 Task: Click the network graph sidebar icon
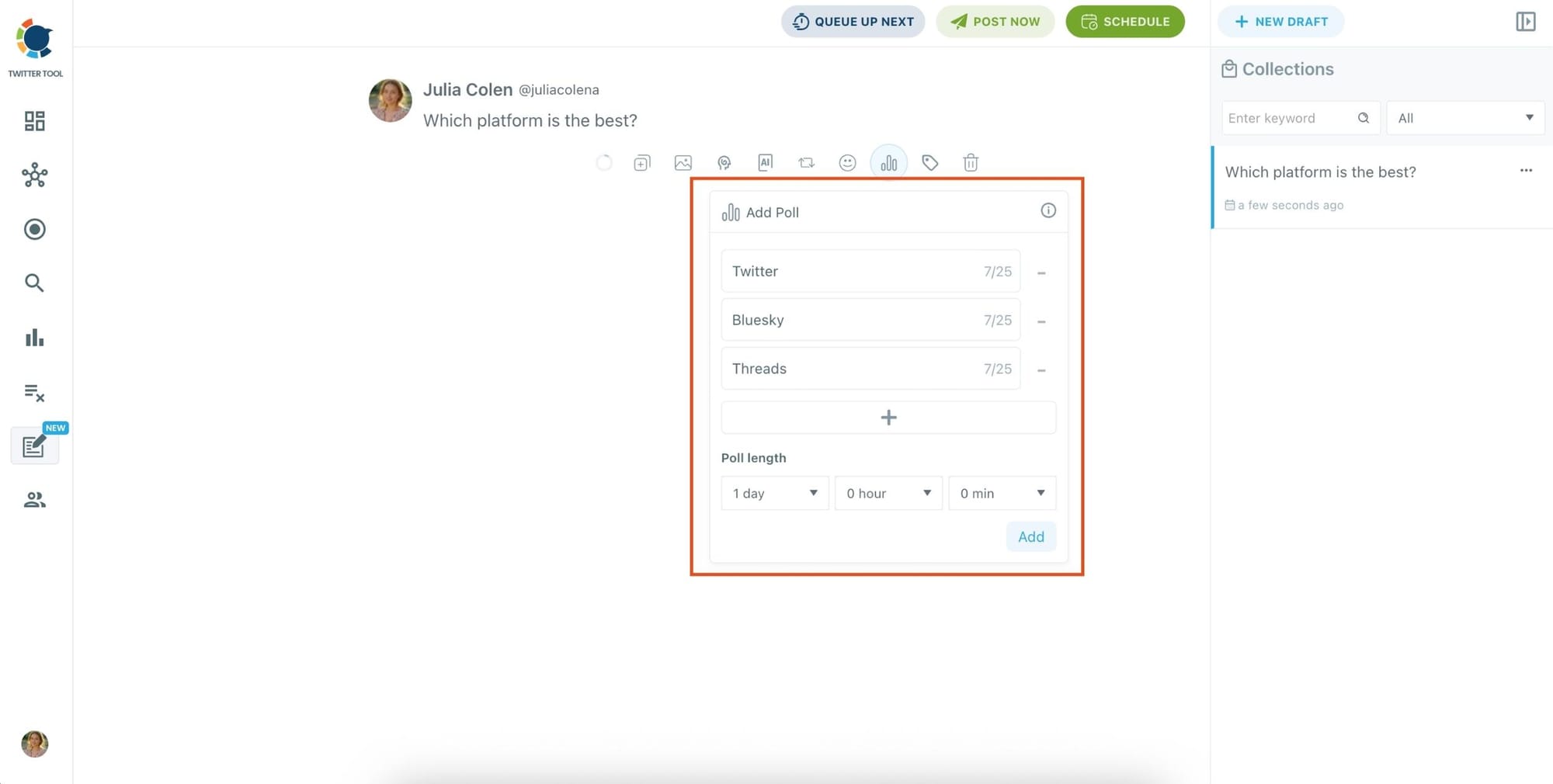pos(34,175)
